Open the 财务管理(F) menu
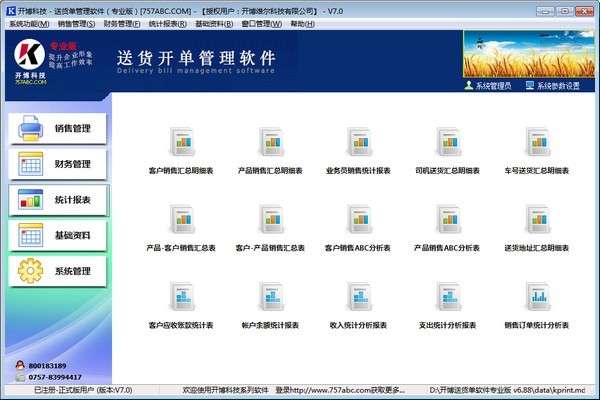600x400 pixels. point(122,24)
